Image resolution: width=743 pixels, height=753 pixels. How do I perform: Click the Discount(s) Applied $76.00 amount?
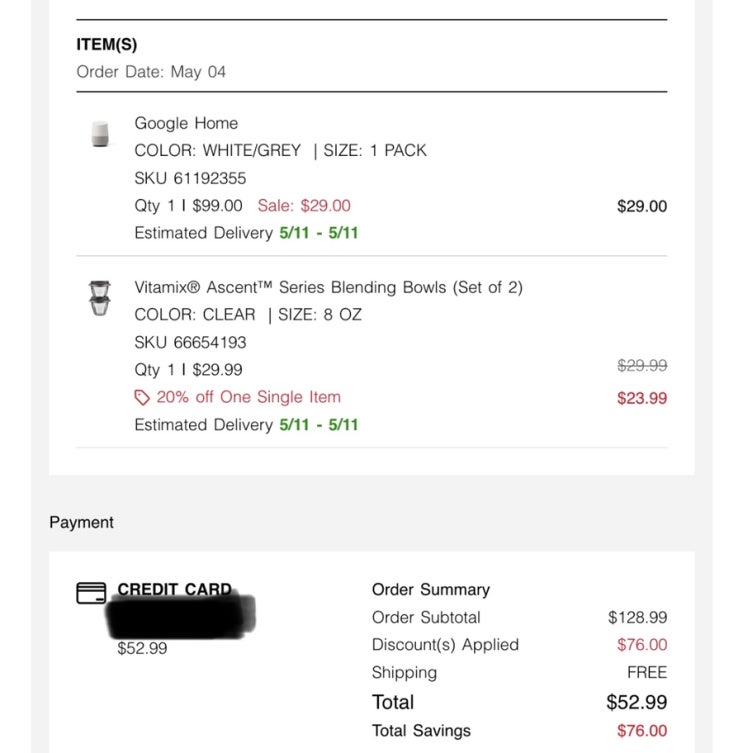pyautogui.click(x=642, y=645)
